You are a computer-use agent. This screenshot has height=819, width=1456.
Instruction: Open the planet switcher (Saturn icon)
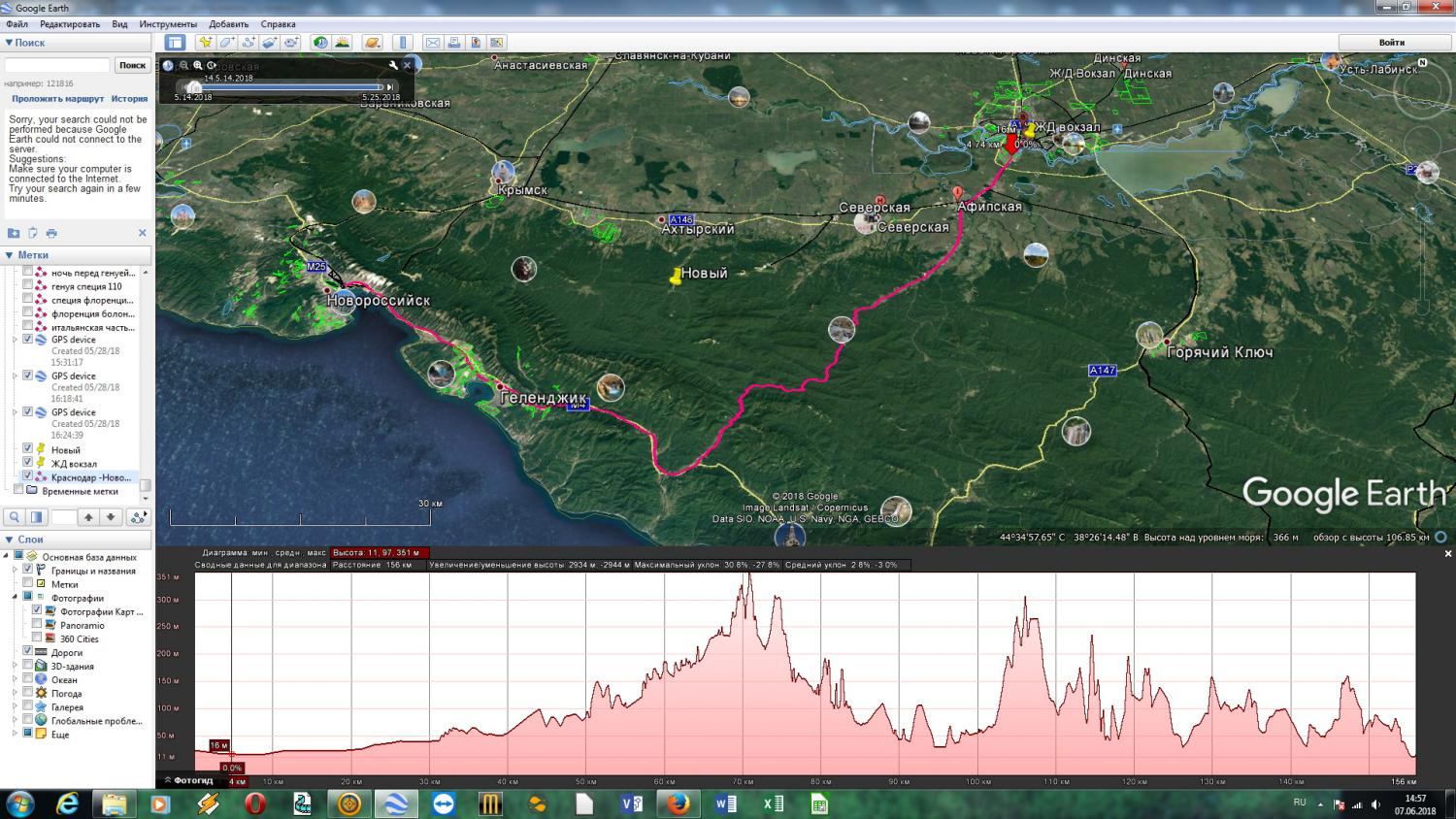[x=372, y=43]
